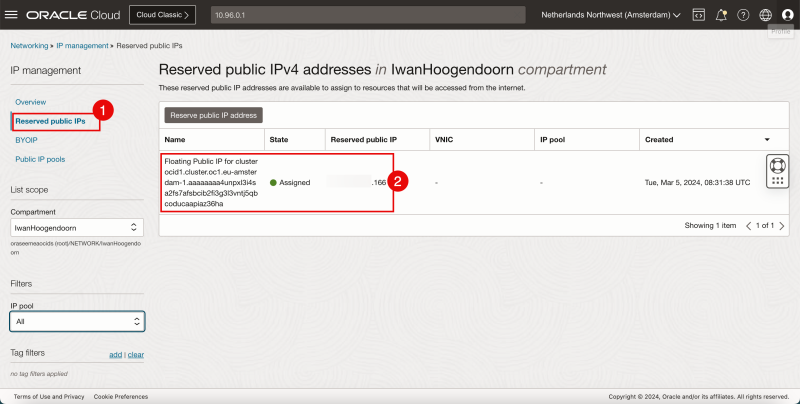Viewport: 800px width, 404px height.
Task: Go to Public IP pools section
Action: pyautogui.click(x=40, y=159)
